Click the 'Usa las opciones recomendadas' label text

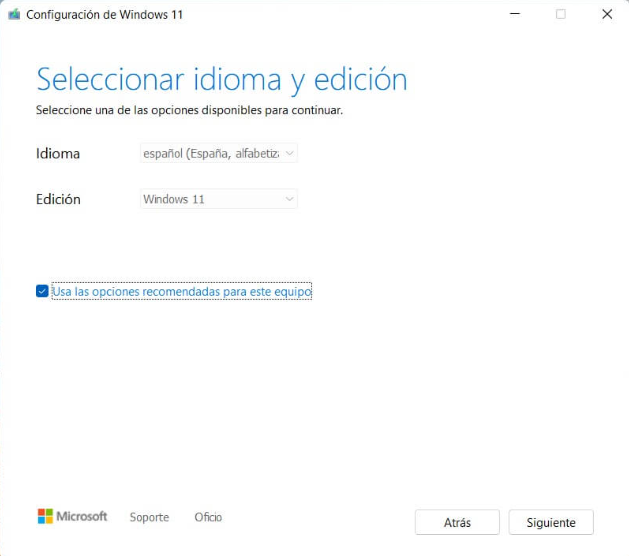tap(181, 291)
